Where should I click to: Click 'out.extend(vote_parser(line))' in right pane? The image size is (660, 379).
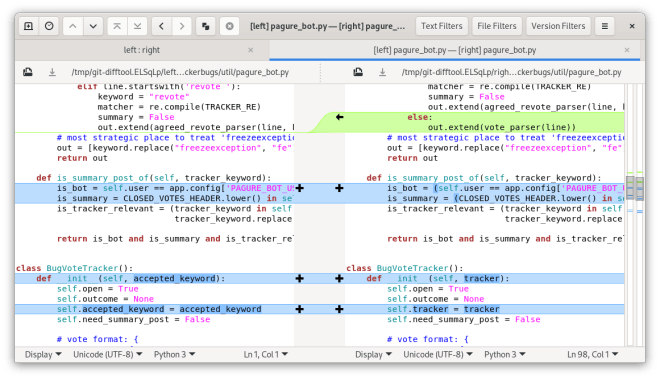point(502,127)
